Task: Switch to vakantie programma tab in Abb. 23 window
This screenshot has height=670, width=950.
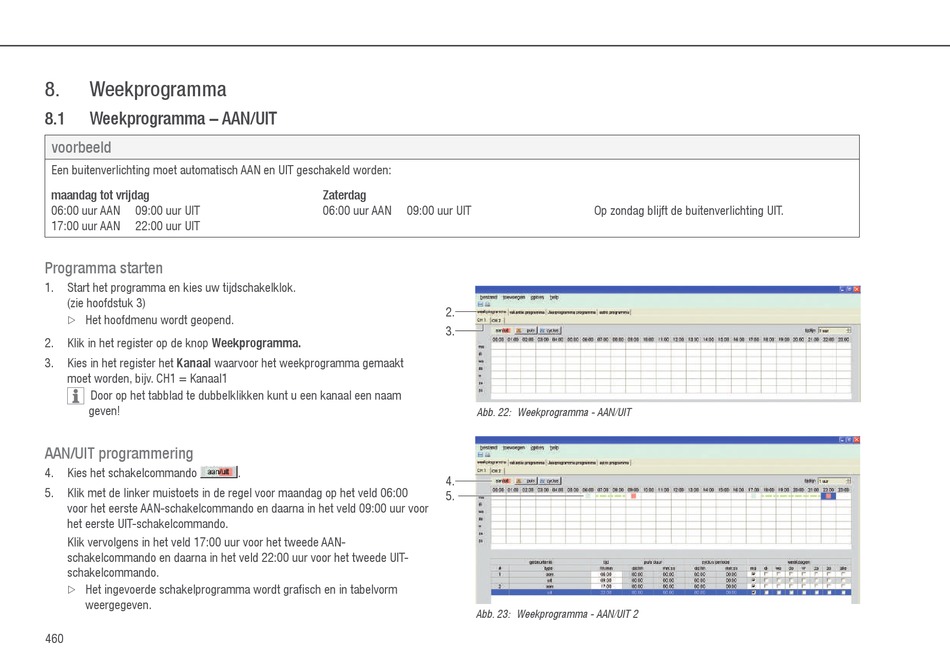Action: (x=527, y=463)
